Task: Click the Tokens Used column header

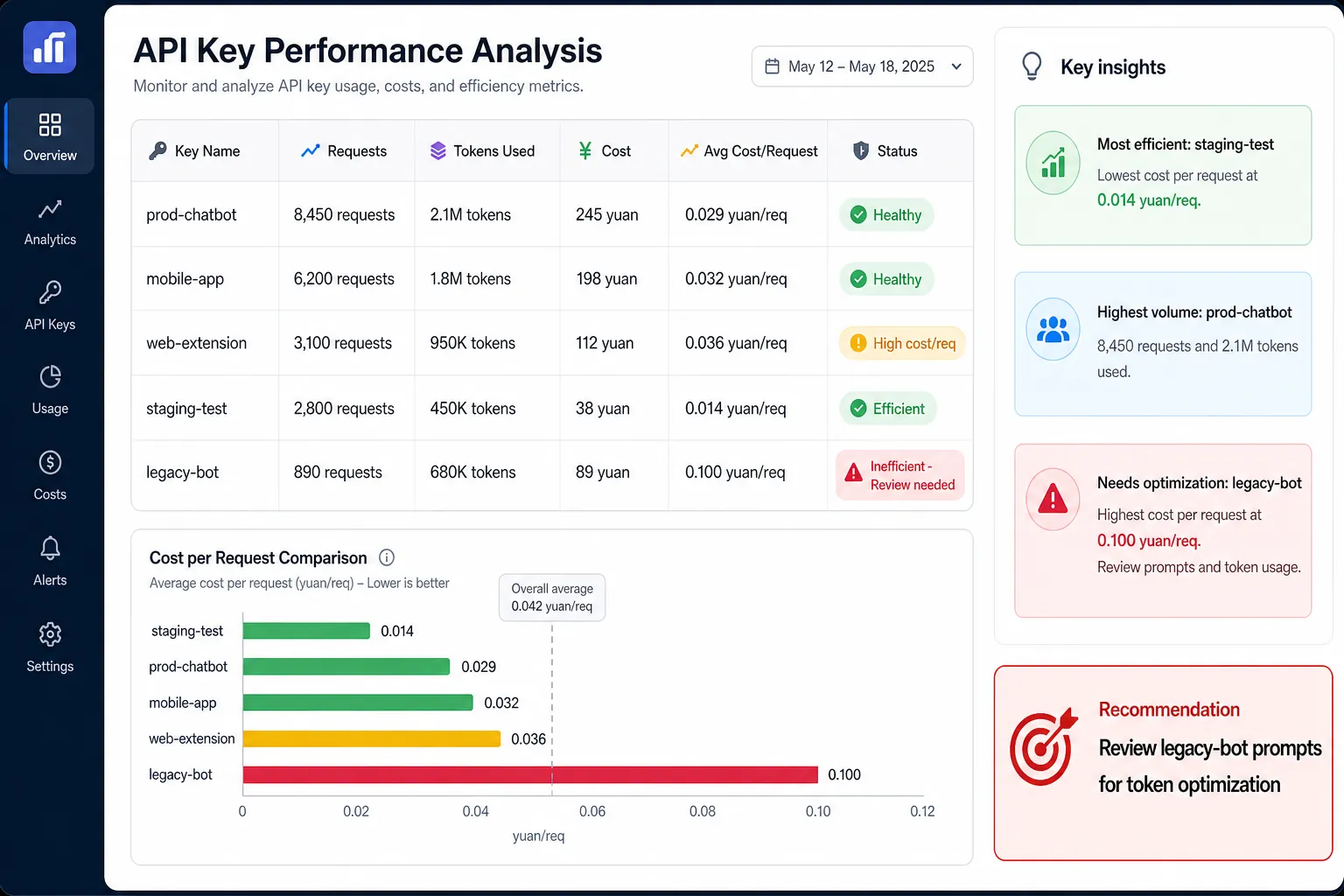Action: 482,150
